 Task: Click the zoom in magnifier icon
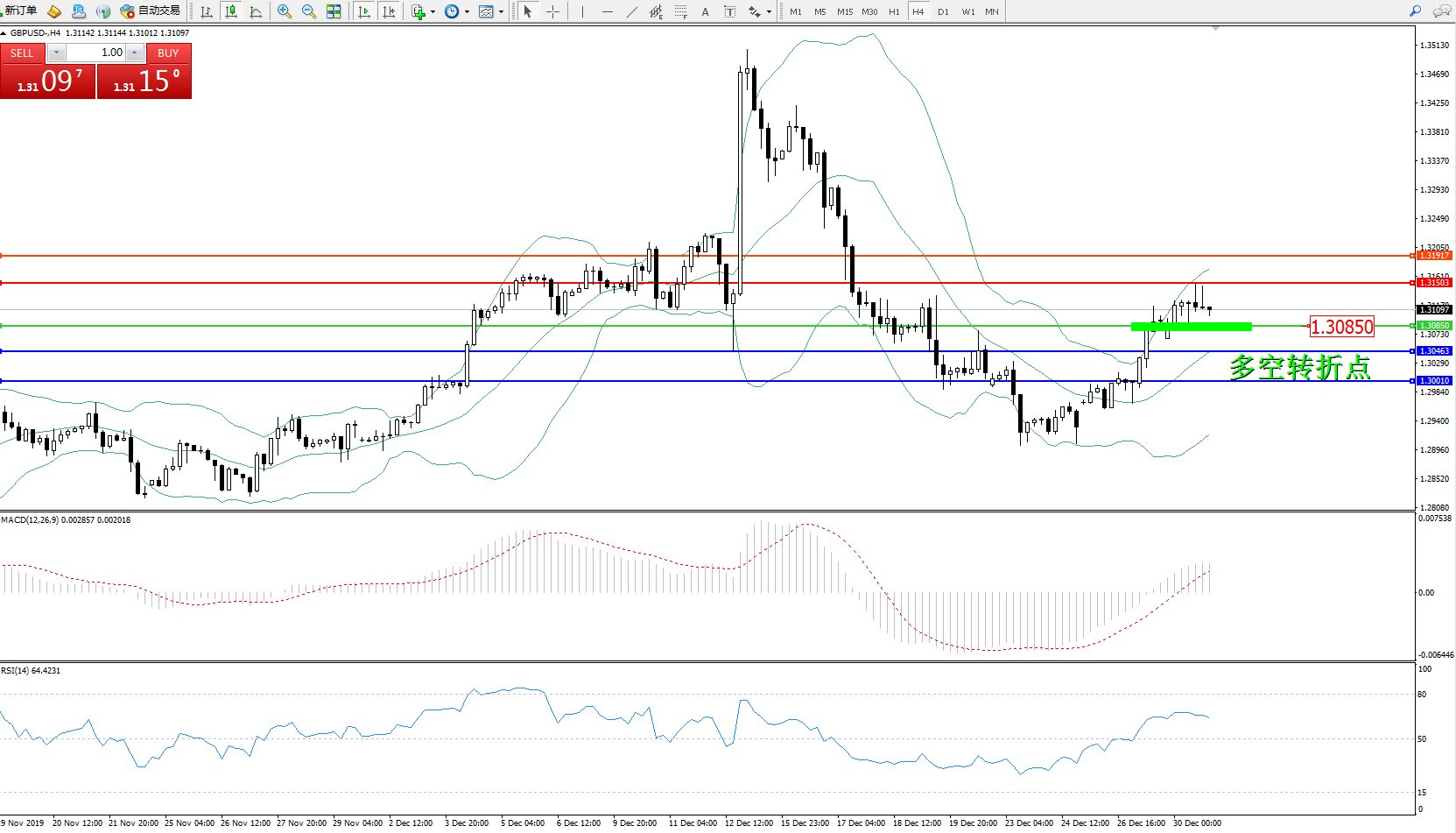[284, 11]
